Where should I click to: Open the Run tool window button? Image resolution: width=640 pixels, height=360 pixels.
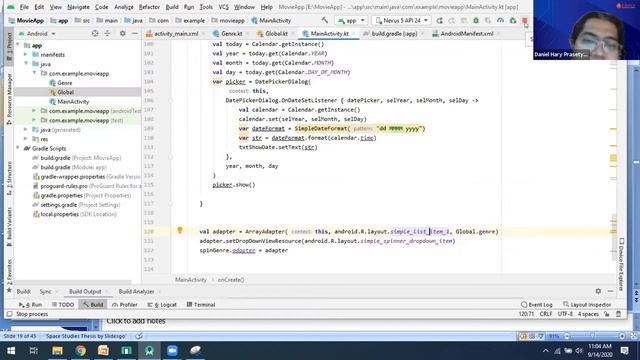click(x=31, y=304)
